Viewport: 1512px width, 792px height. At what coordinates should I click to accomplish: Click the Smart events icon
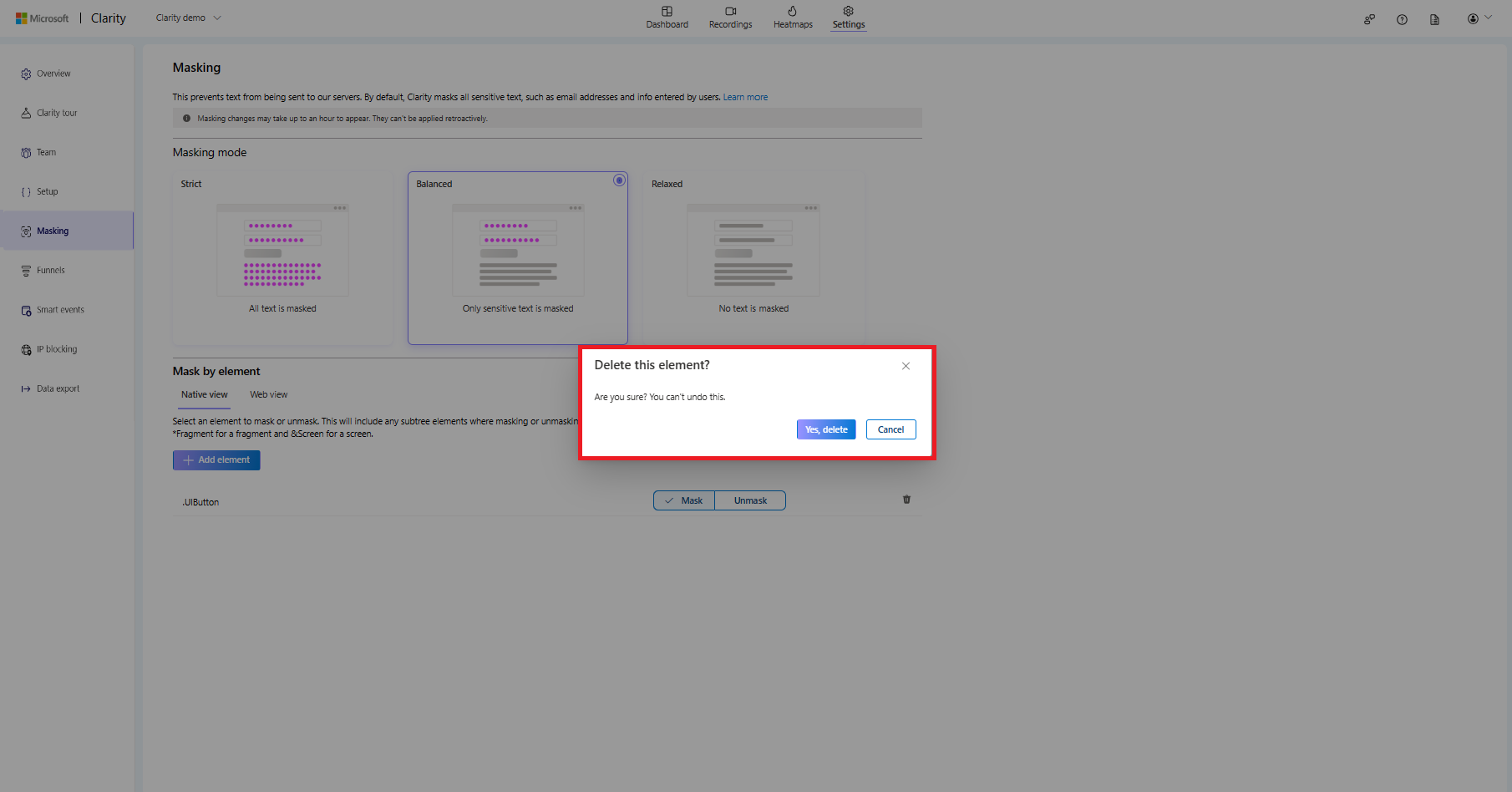click(x=26, y=310)
